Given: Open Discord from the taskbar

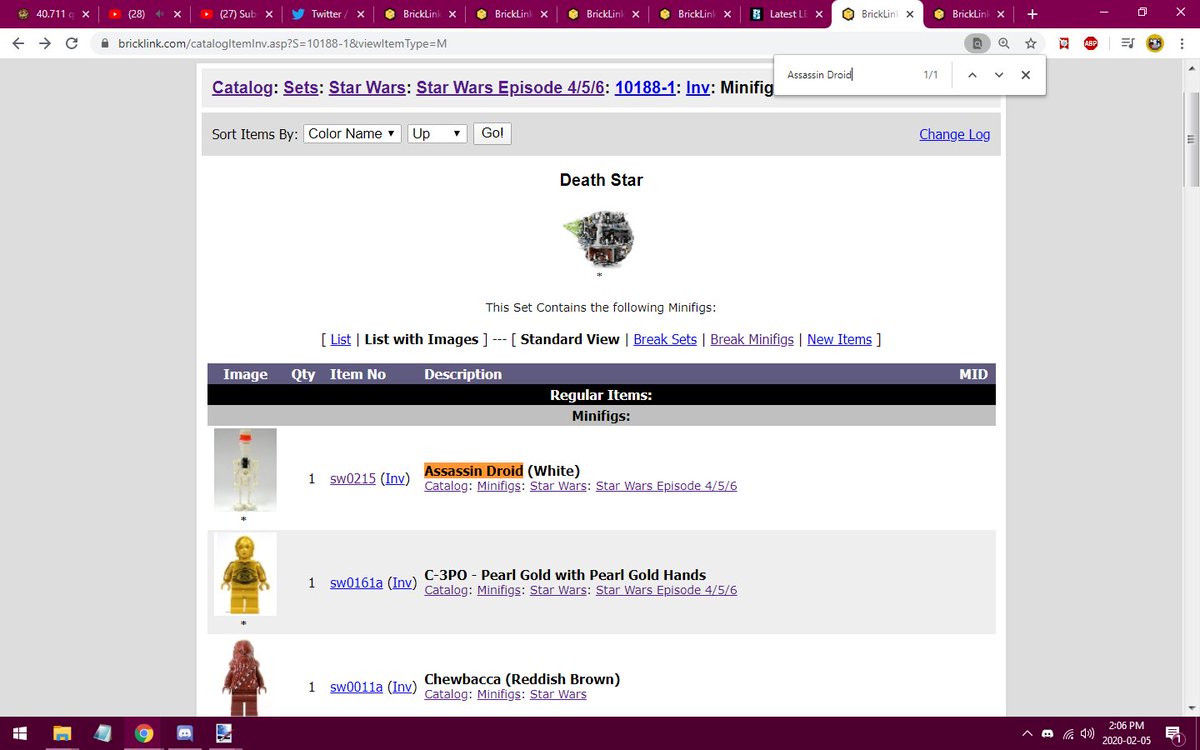Looking at the screenshot, I should click(x=184, y=733).
